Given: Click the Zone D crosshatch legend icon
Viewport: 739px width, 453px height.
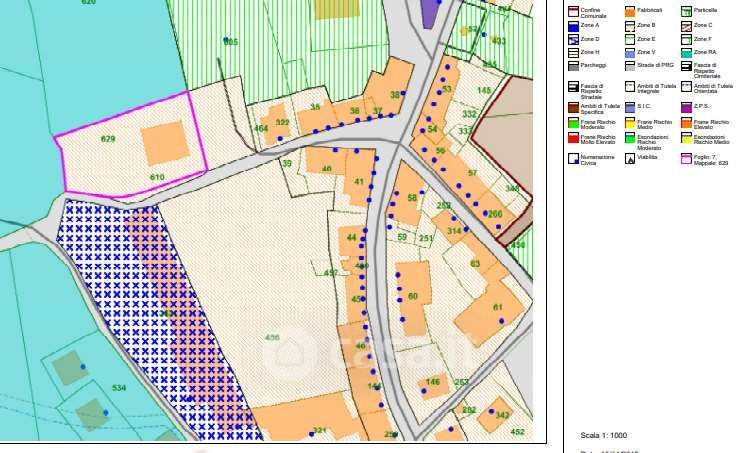Looking at the screenshot, I should coord(573,38).
